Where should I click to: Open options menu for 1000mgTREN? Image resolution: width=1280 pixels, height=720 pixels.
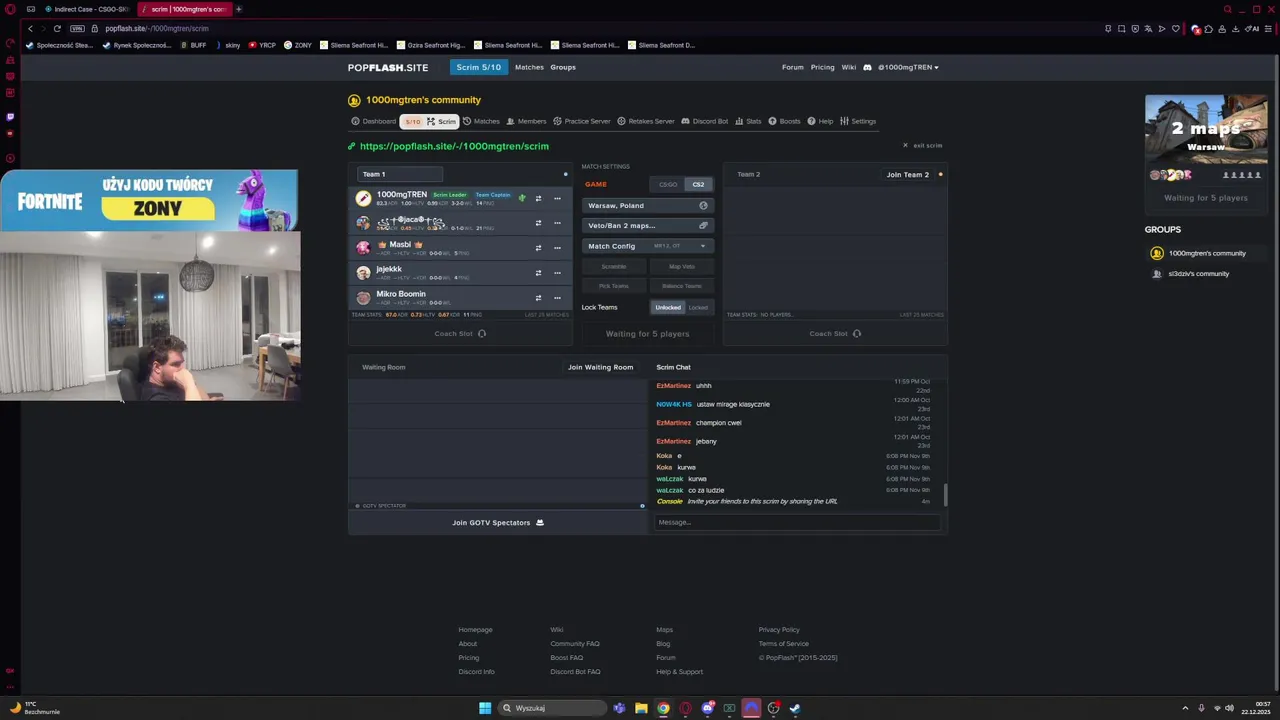(557, 198)
